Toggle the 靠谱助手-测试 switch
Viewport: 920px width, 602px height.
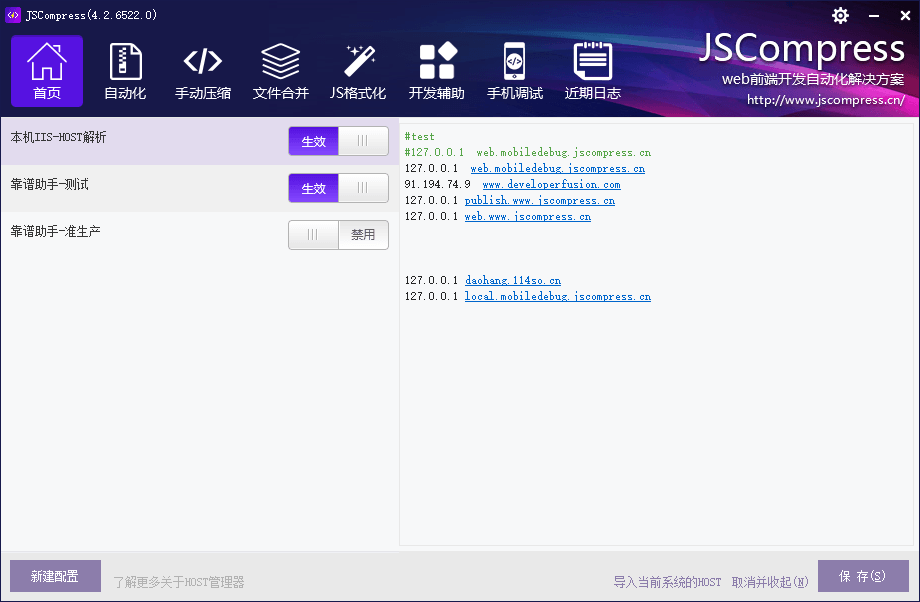point(339,188)
